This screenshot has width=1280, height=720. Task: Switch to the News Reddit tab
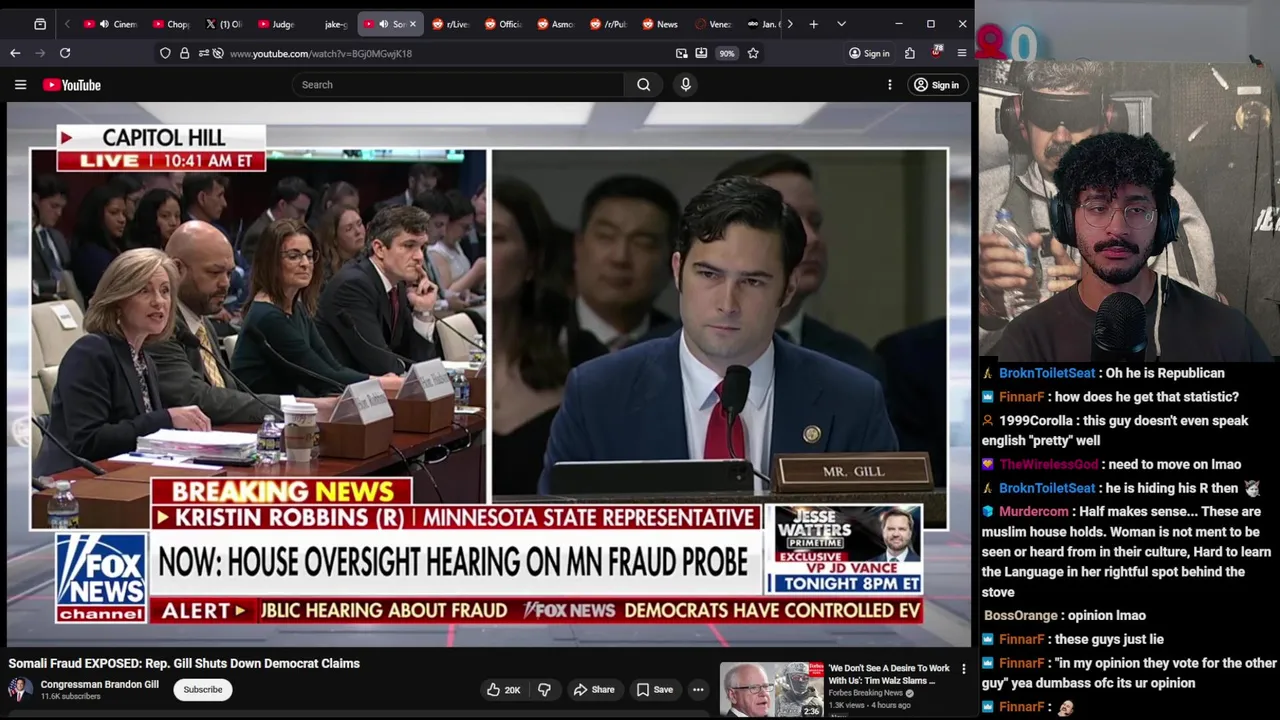660,24
